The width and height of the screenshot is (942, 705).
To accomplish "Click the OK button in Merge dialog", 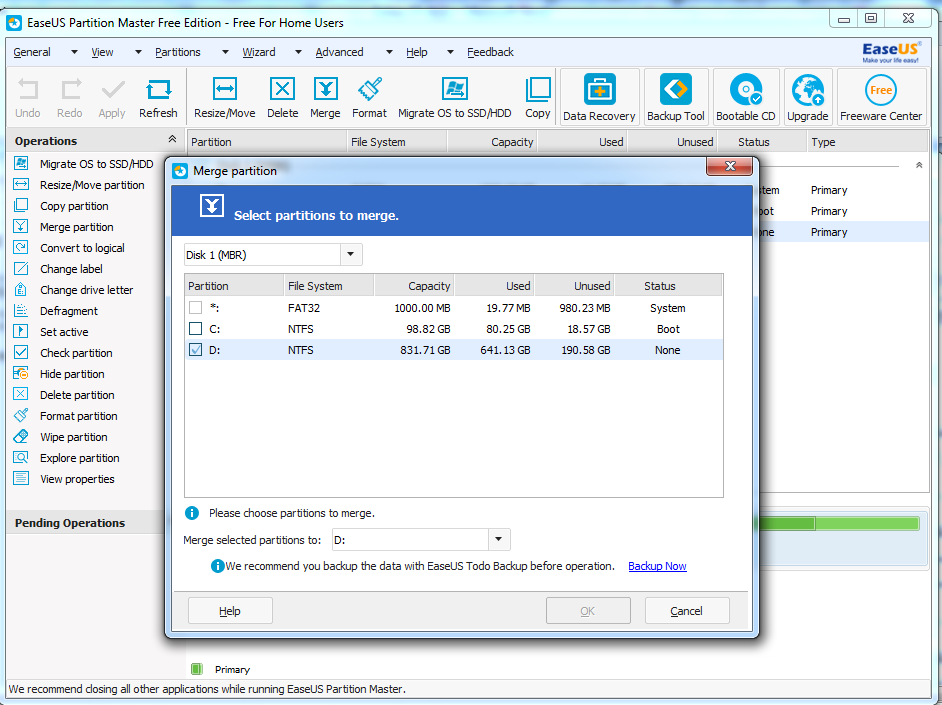I will [588, 611].
